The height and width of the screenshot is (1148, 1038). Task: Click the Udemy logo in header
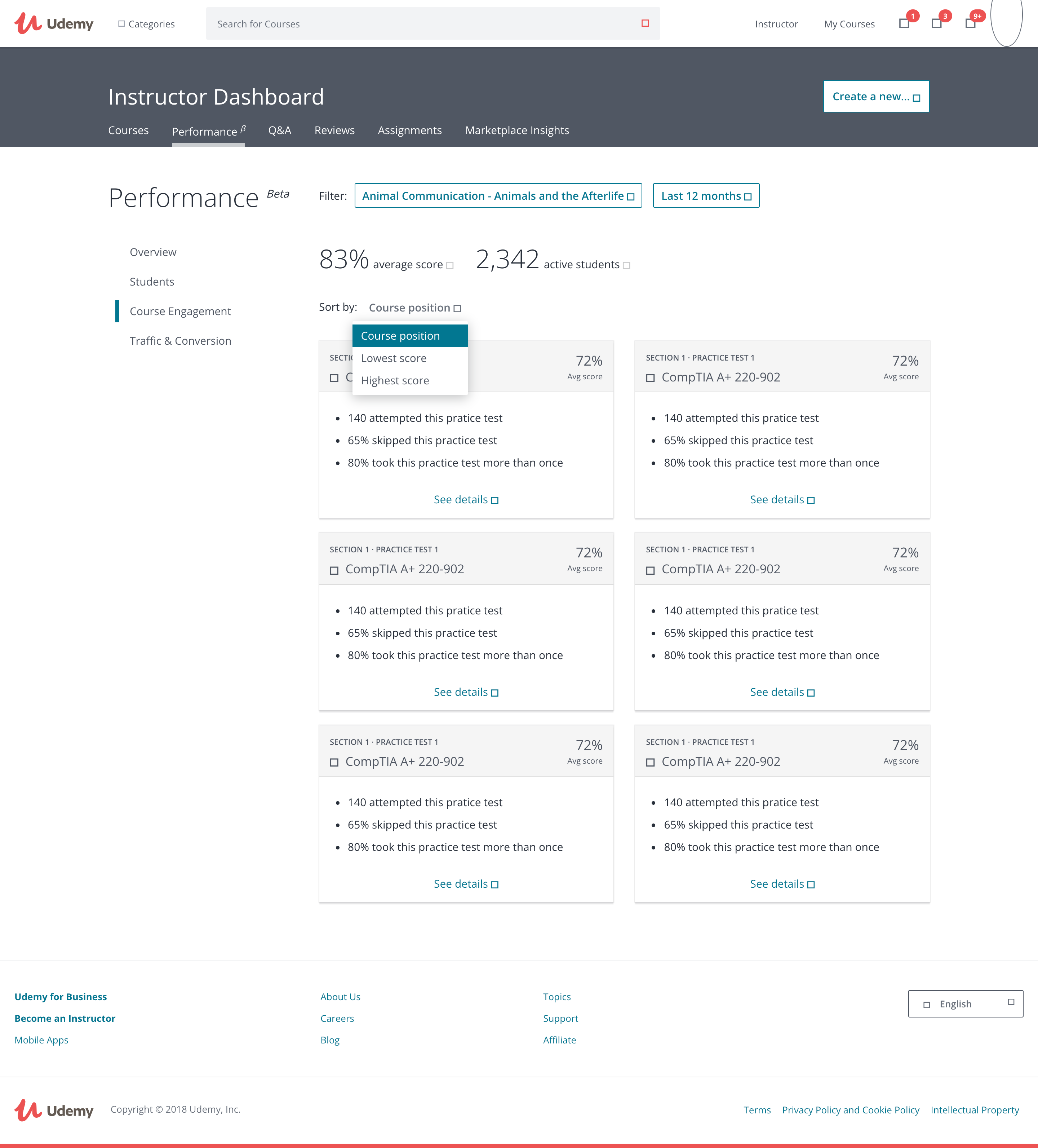tap(54, 23)
